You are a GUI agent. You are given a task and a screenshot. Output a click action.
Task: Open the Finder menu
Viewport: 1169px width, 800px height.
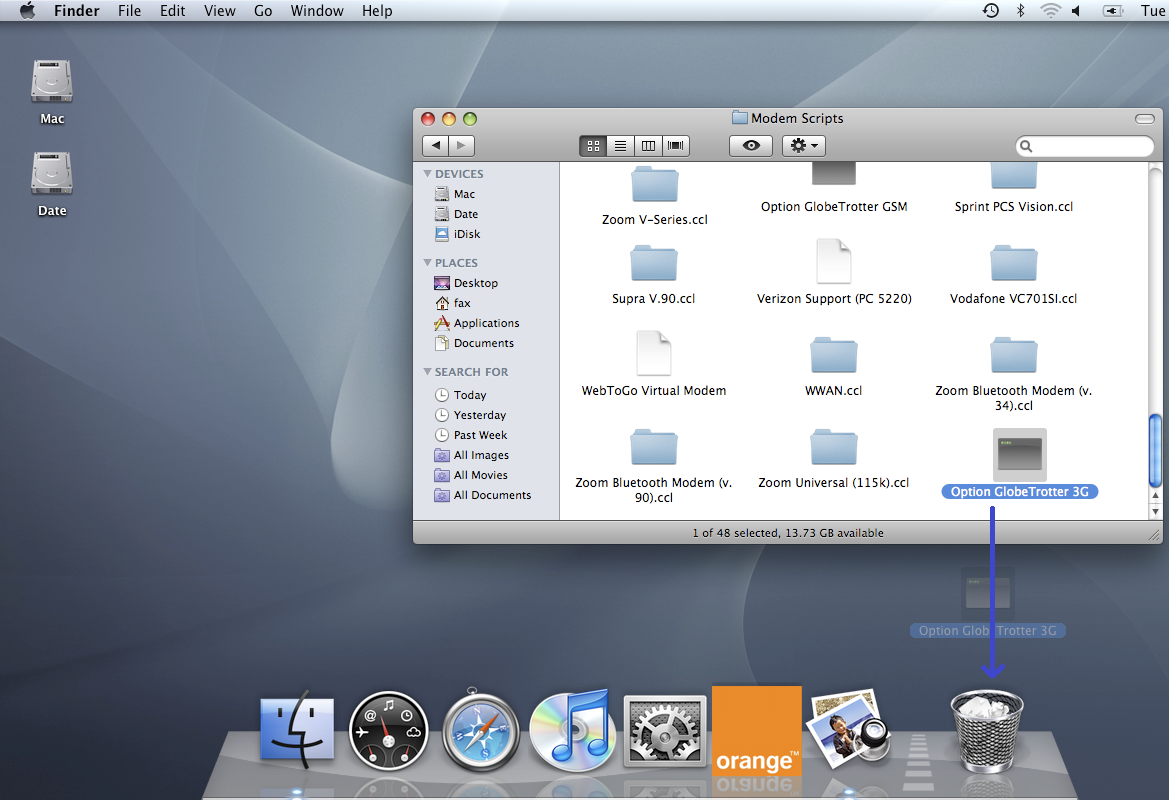click(76, 10)
